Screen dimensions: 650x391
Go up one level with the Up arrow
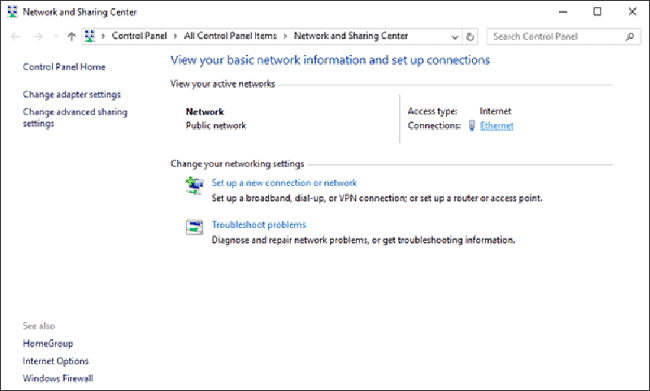pos(71,36)
